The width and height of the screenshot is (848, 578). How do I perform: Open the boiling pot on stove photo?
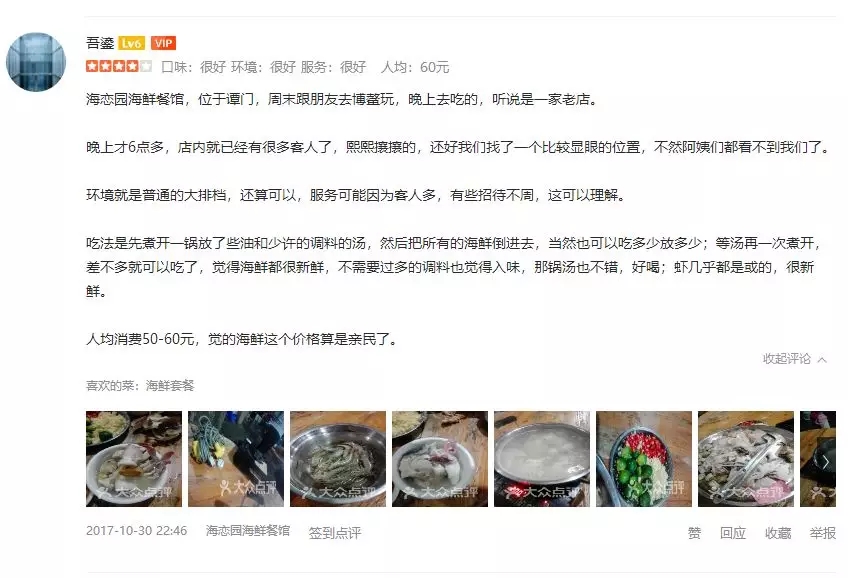click(542, 459)
